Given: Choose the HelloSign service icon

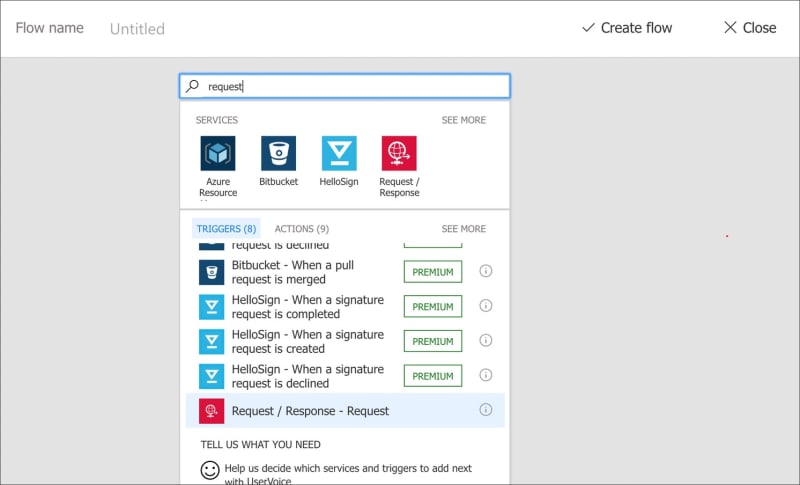Looking at the screenshot, I should point(339,153).
